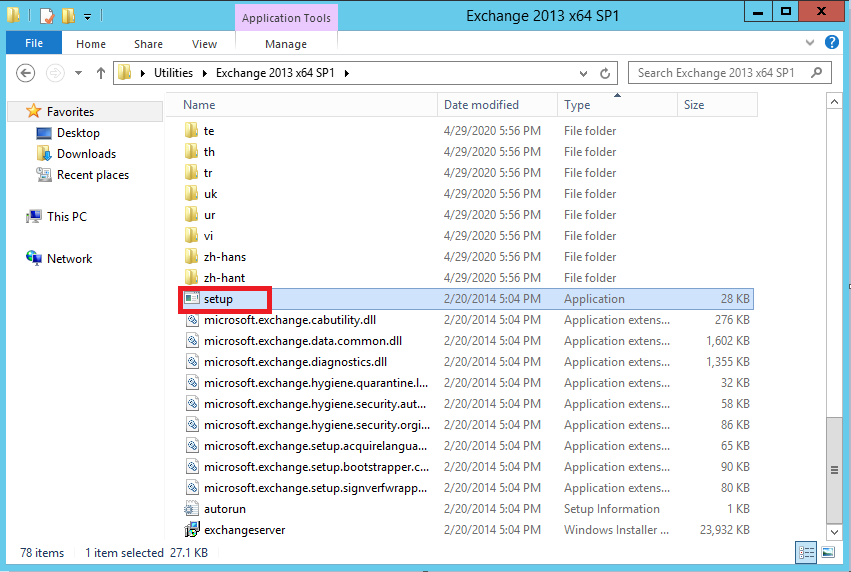The height and width of the screenshot is (572, 851).
Task: Switch to the View ribbon tab
Action: pos(204,44)
